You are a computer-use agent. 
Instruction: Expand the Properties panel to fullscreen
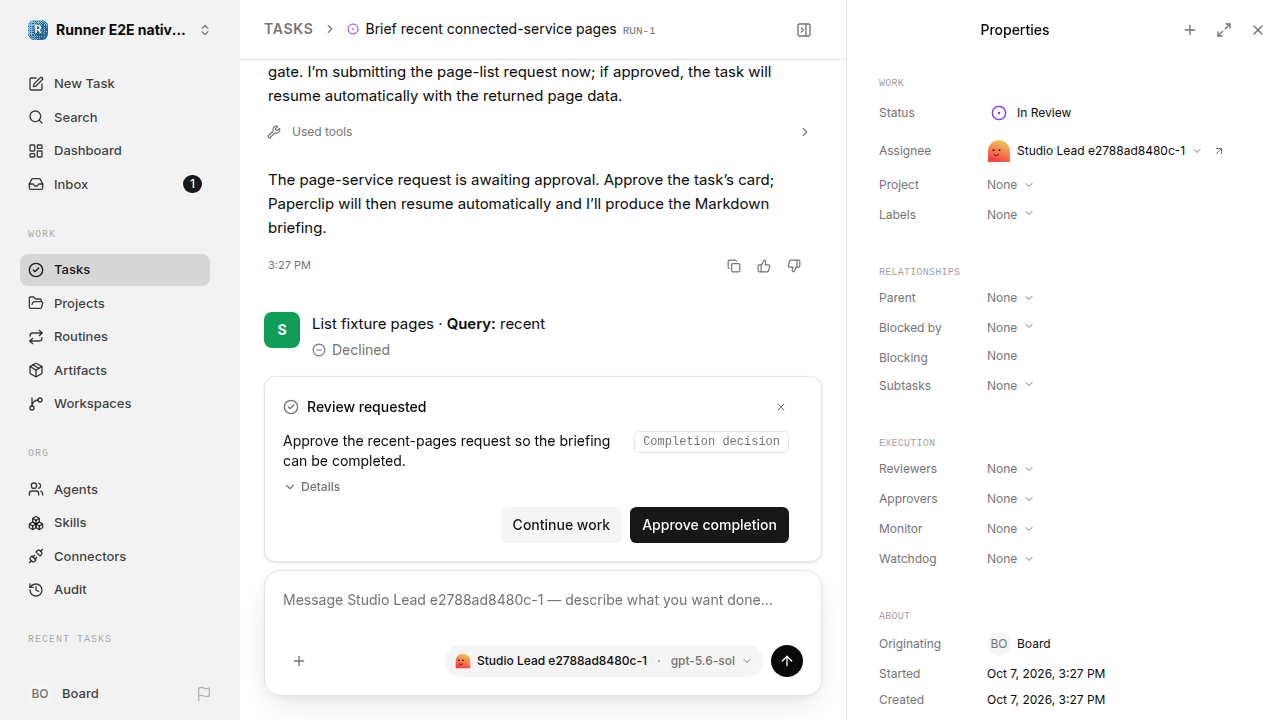1224,30
